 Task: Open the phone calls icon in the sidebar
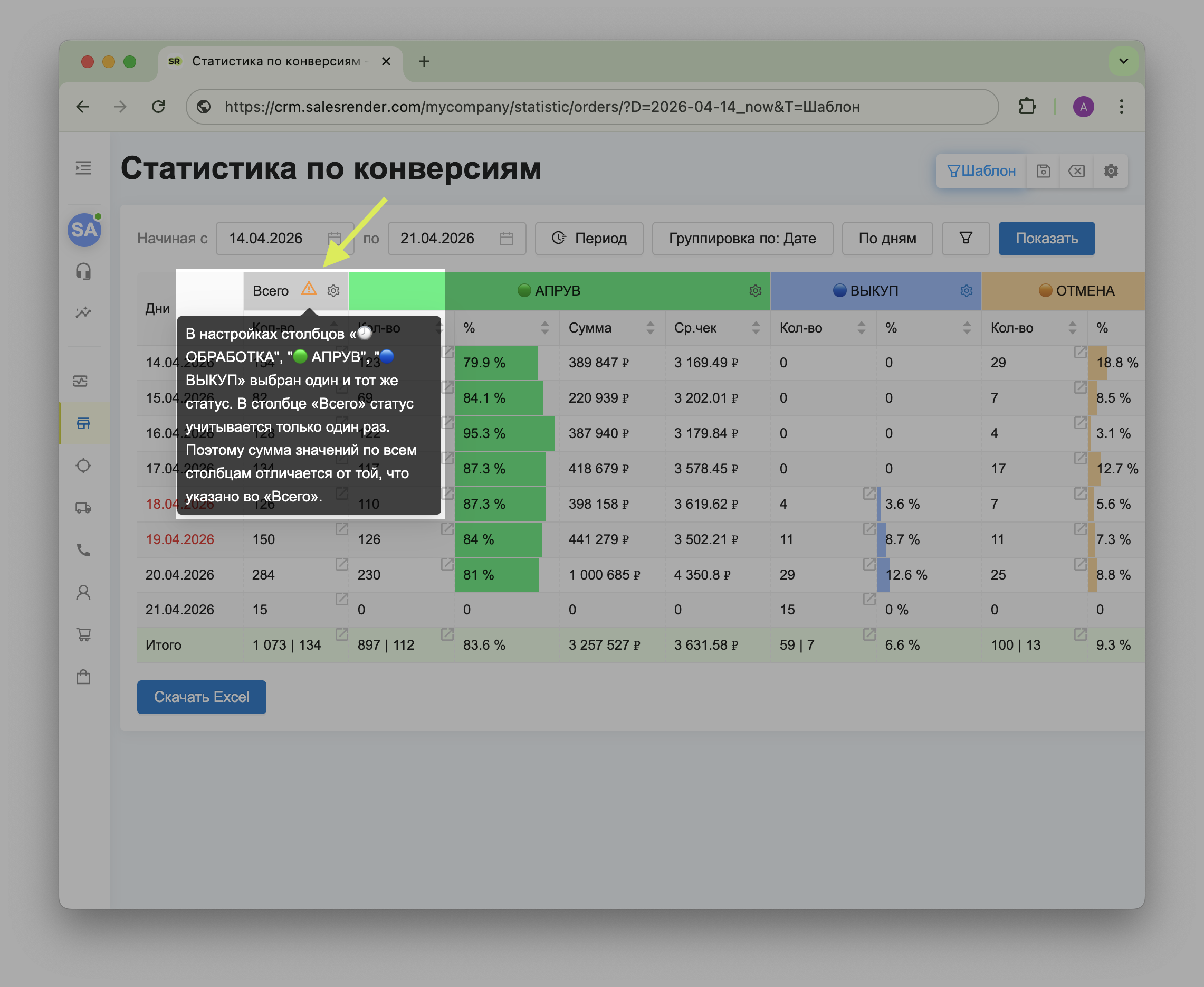pyautogui.click(x=83, y=550)
